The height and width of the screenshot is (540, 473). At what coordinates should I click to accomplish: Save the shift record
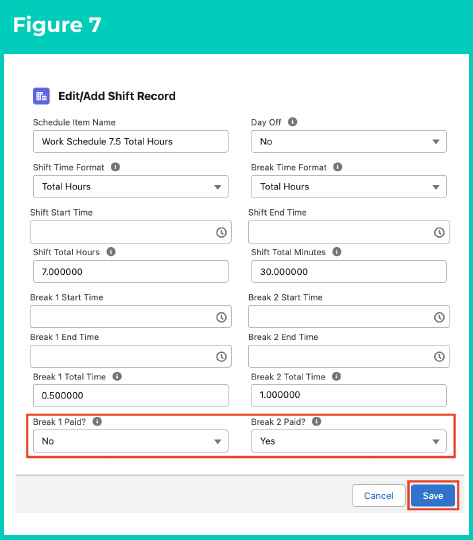click(433, 496)
